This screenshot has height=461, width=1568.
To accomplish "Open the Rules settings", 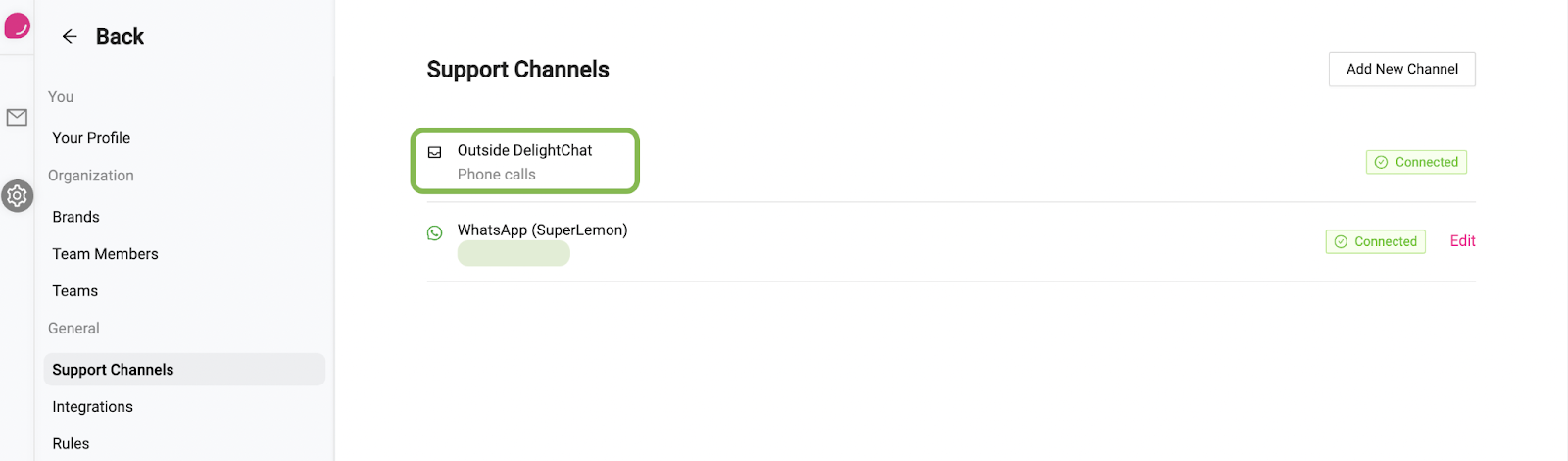I will tap(71, 444).
